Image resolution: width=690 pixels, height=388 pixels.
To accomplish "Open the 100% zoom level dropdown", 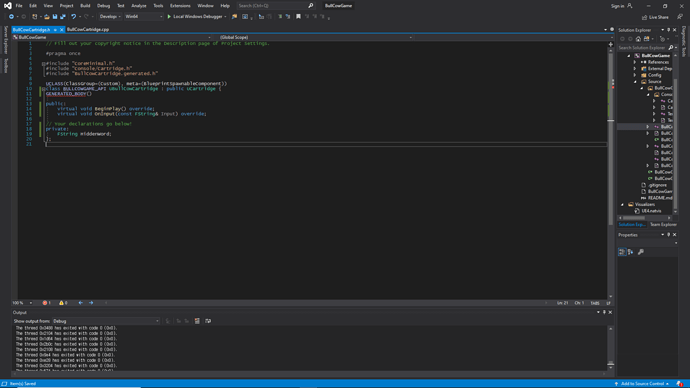I will coord(22,303).
